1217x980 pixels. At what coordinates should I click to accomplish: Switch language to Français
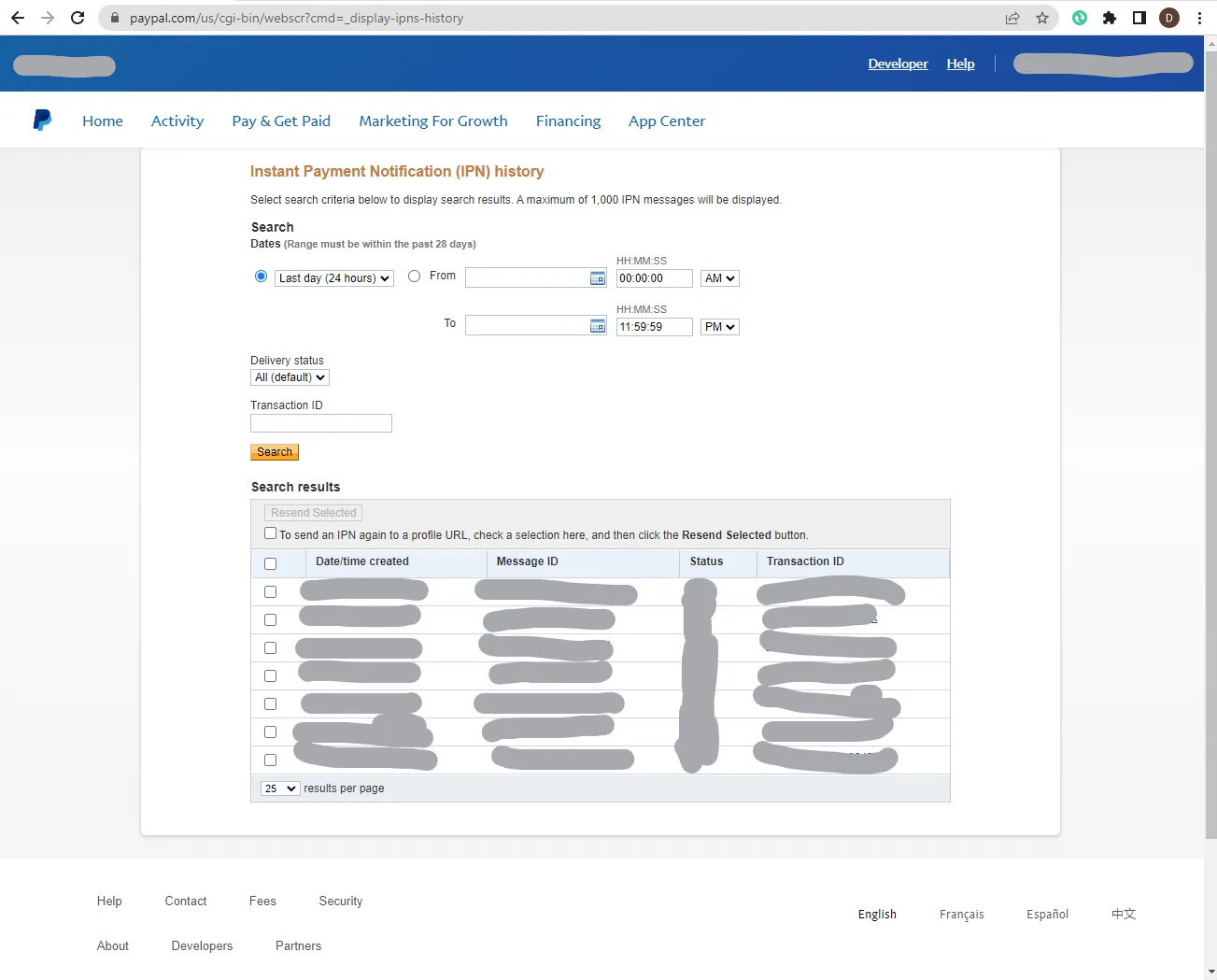coord(962,914)
